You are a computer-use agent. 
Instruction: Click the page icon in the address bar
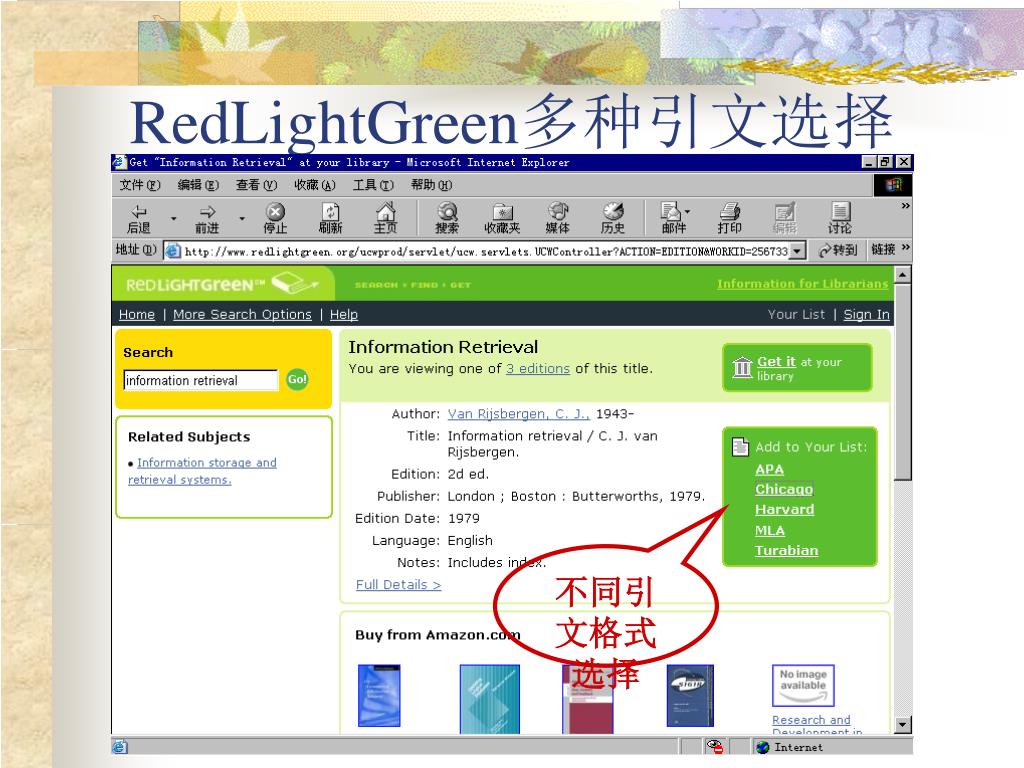(173, 251)
